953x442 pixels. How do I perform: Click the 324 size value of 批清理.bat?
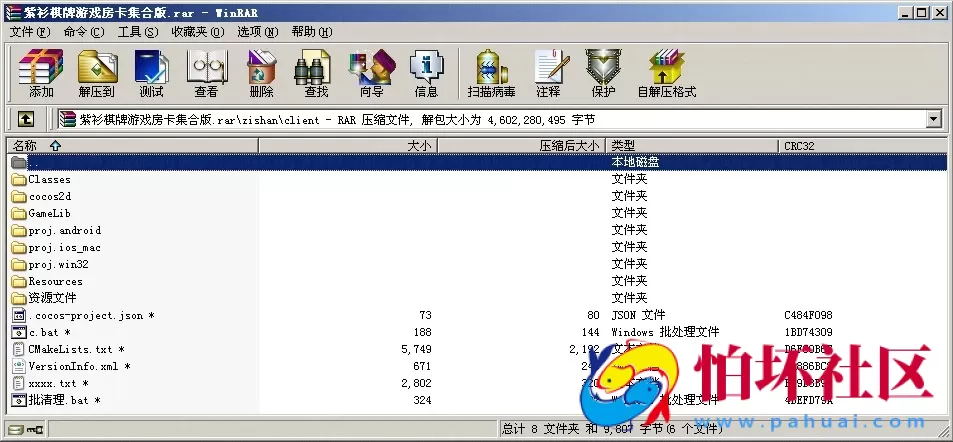422,400
